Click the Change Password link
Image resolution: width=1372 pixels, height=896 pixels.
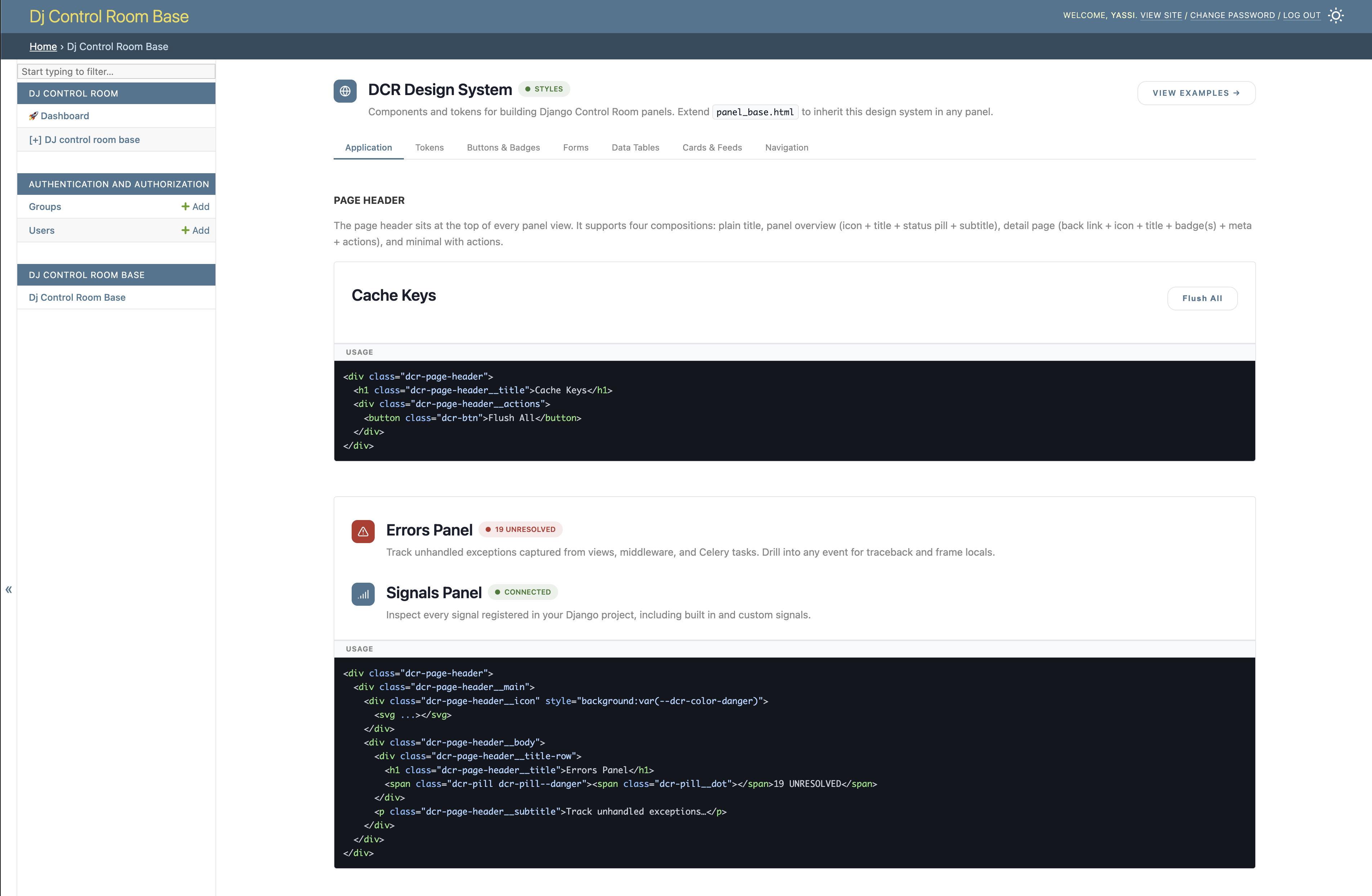tap(1232, 15)
